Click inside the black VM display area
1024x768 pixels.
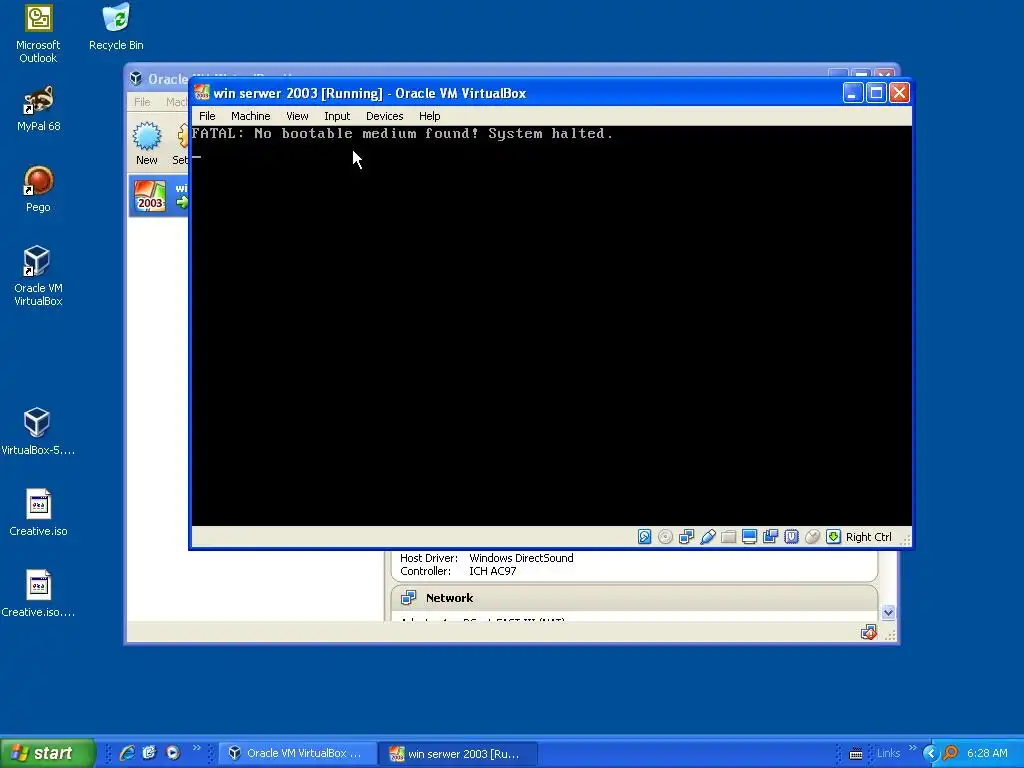click(551, 326)
